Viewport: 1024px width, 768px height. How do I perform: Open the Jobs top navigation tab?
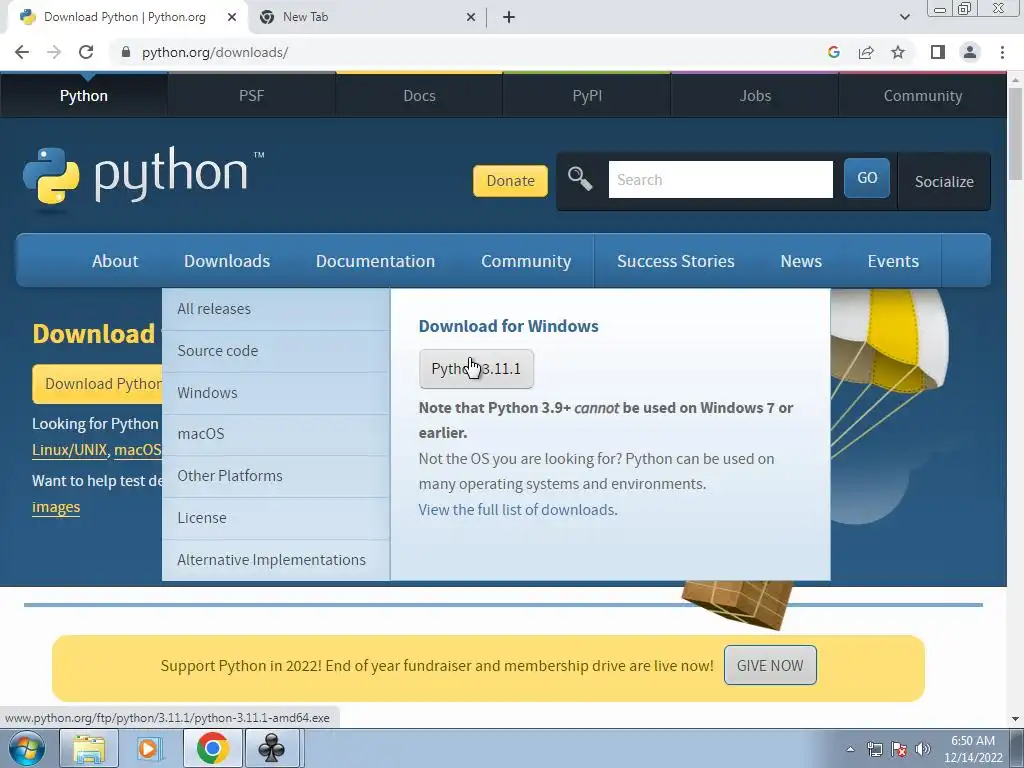[755, 96]
